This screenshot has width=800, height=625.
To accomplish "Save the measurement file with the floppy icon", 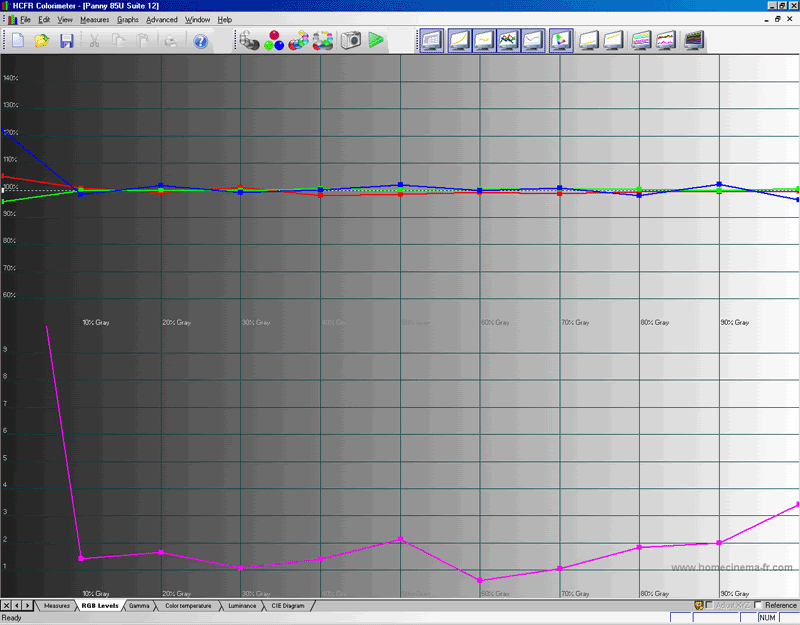I will [x=67, y=40].
